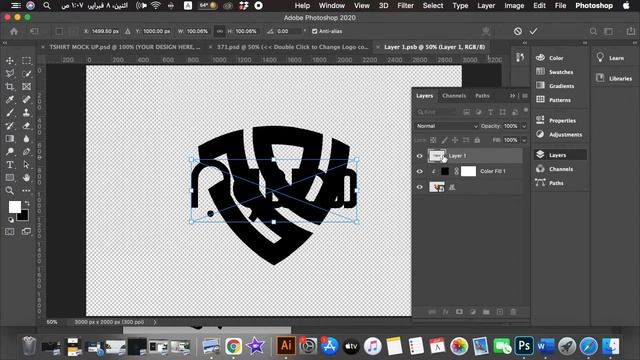Screen dimensions: 640x360
Task: Collapse the floating Layers panel arrows
Action: tap(512, 96)
